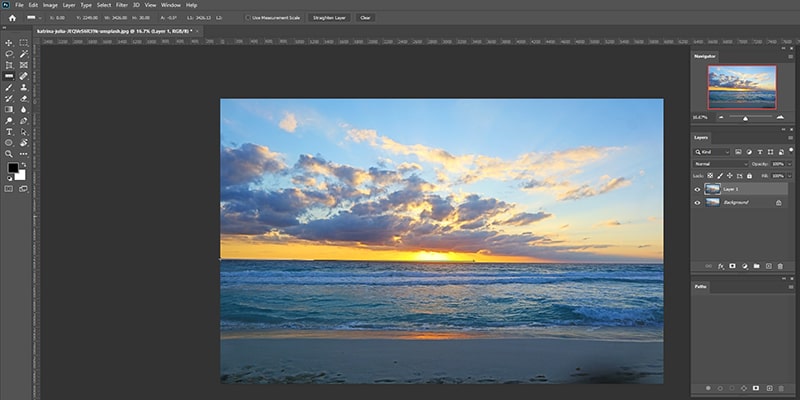The width and height of the screenshot is (800, 400).
Task: Select the Hand tool
Action: pos(23,143)
